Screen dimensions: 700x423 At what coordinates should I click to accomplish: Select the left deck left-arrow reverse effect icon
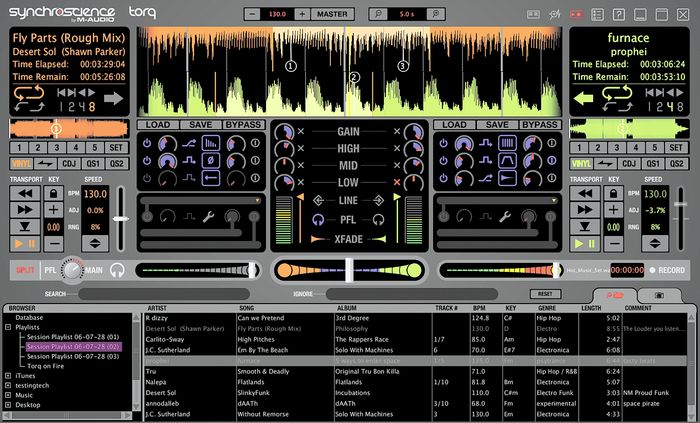211,178
